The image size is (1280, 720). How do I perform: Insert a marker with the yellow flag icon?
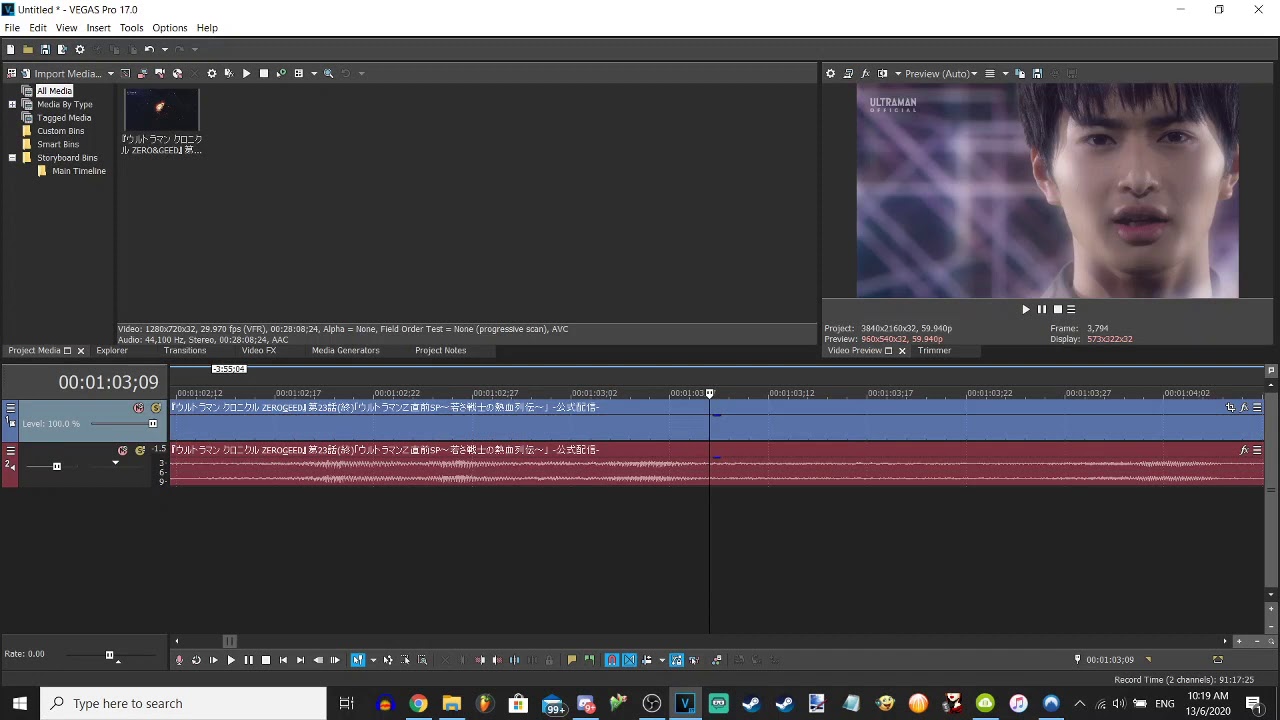(572, 660)
